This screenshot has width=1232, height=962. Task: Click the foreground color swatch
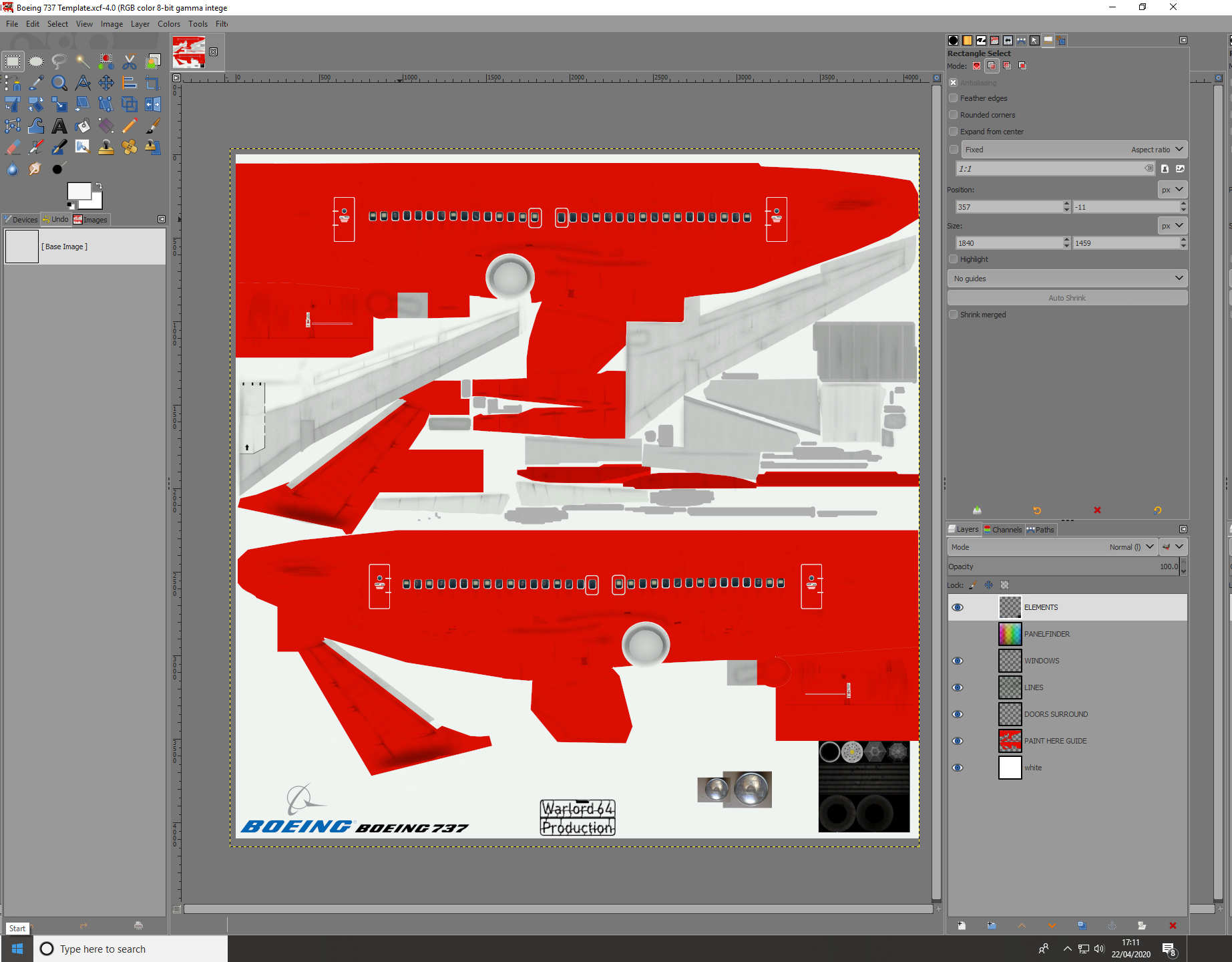79,192
